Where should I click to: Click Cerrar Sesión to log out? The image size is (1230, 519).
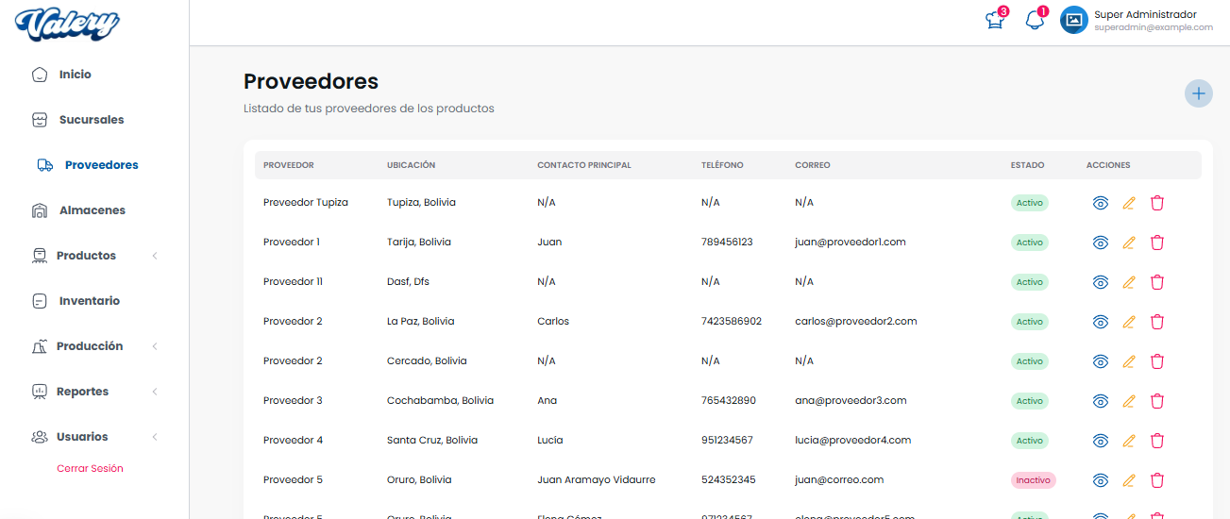[x=90, y=468]
